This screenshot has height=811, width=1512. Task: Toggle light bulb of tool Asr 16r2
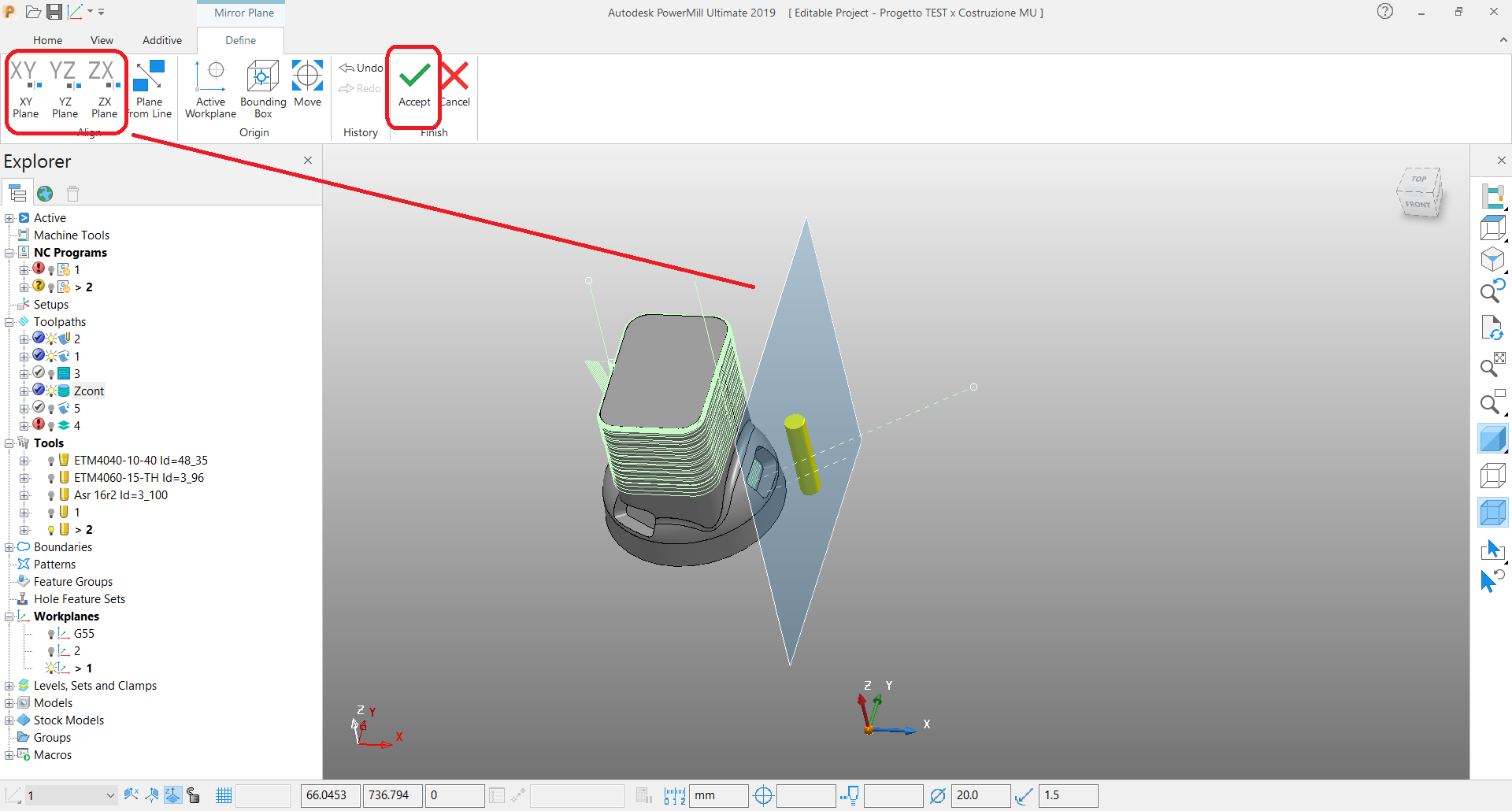click(x=51, y=495)
